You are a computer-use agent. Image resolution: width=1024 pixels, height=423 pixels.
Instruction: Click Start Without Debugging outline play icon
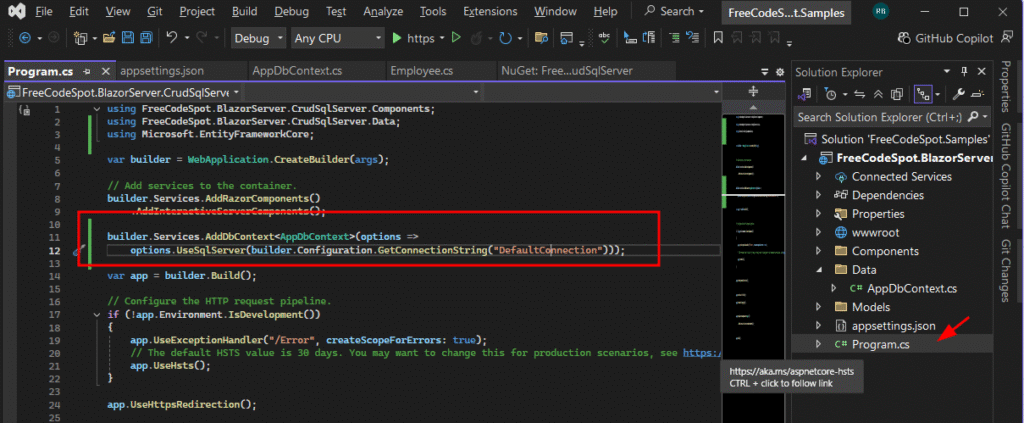[456, 39]
